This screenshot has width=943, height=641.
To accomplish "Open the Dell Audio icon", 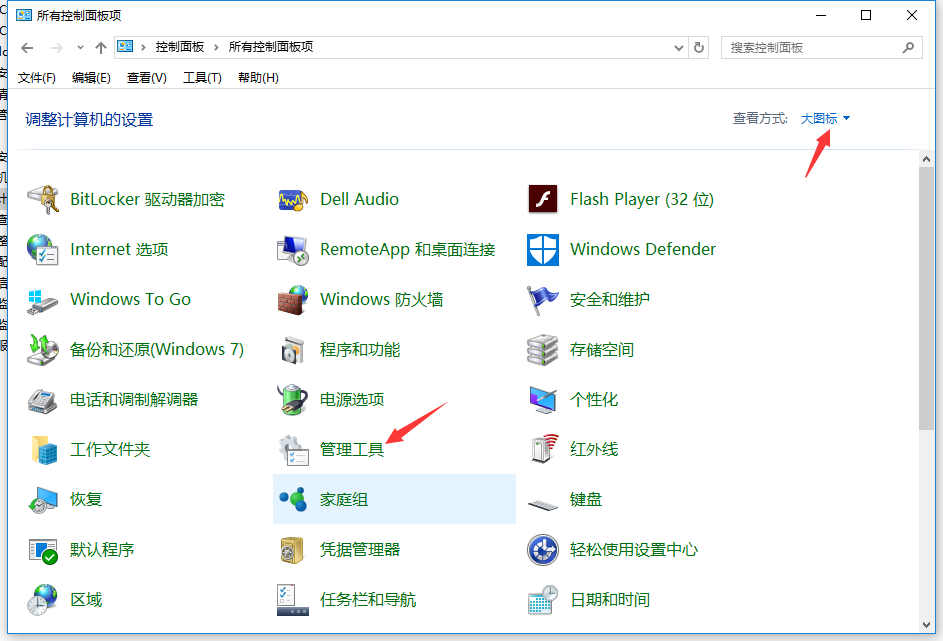I will pyautogui.click(x=293, y=200).
